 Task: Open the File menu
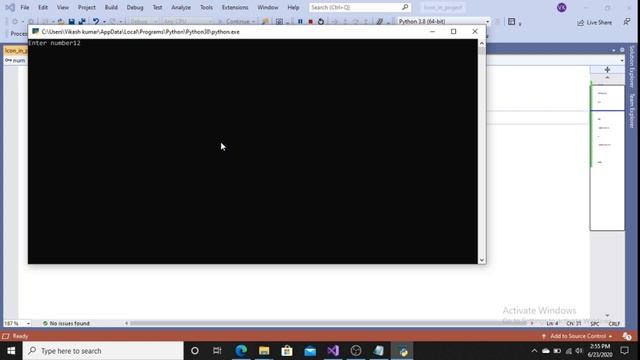pyautogui.click(x=24, y=7)
